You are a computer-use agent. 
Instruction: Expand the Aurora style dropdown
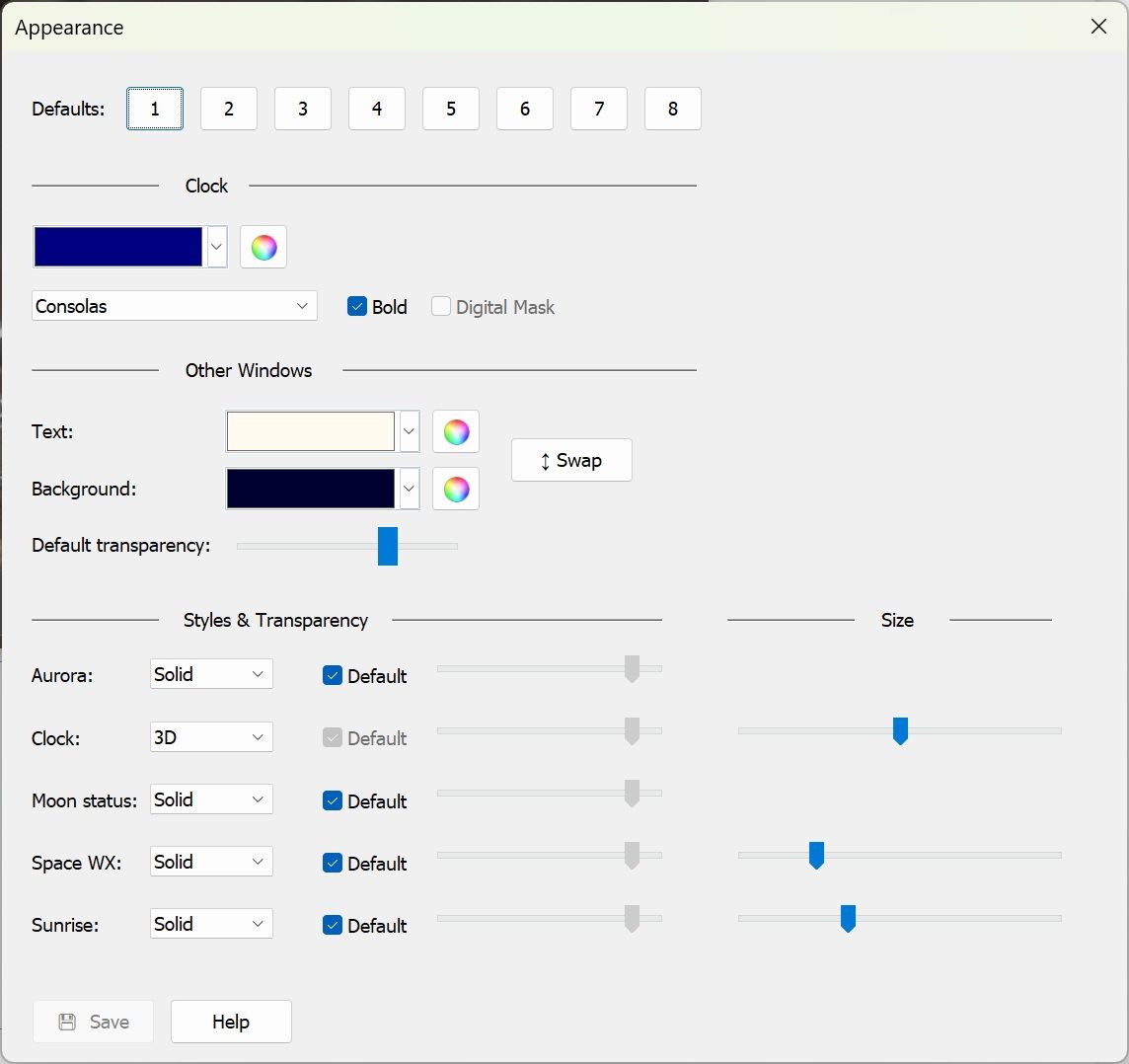(x=211, y=674)
